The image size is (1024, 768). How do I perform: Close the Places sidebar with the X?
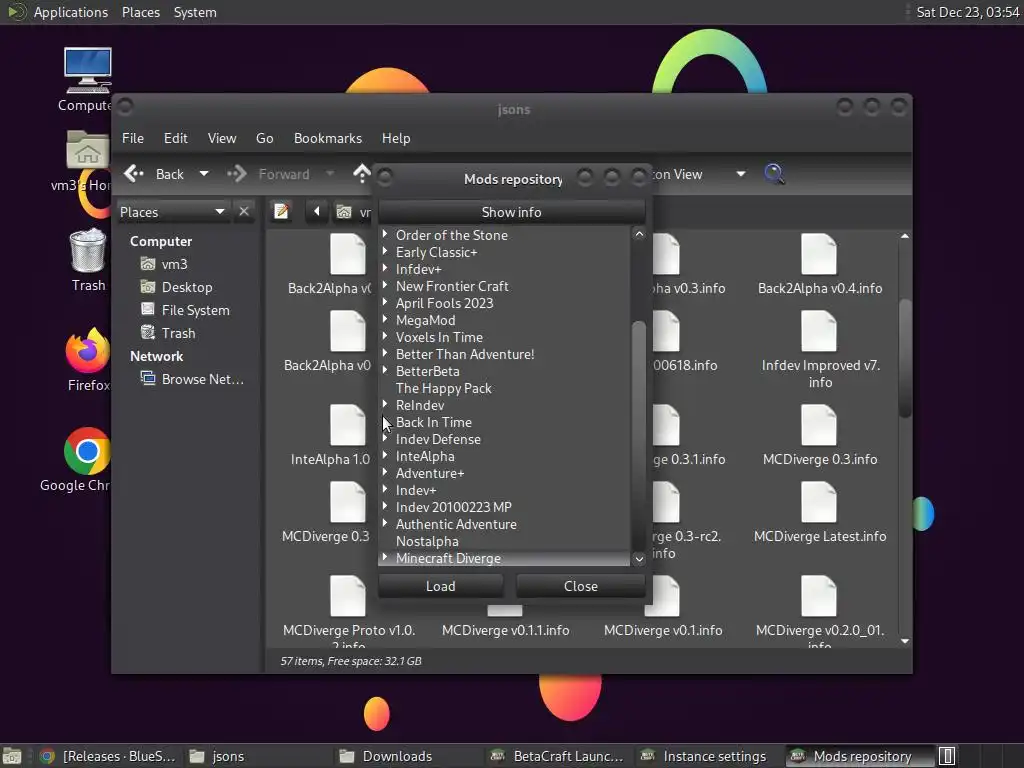pyautogui.click(x=244, y=212)
